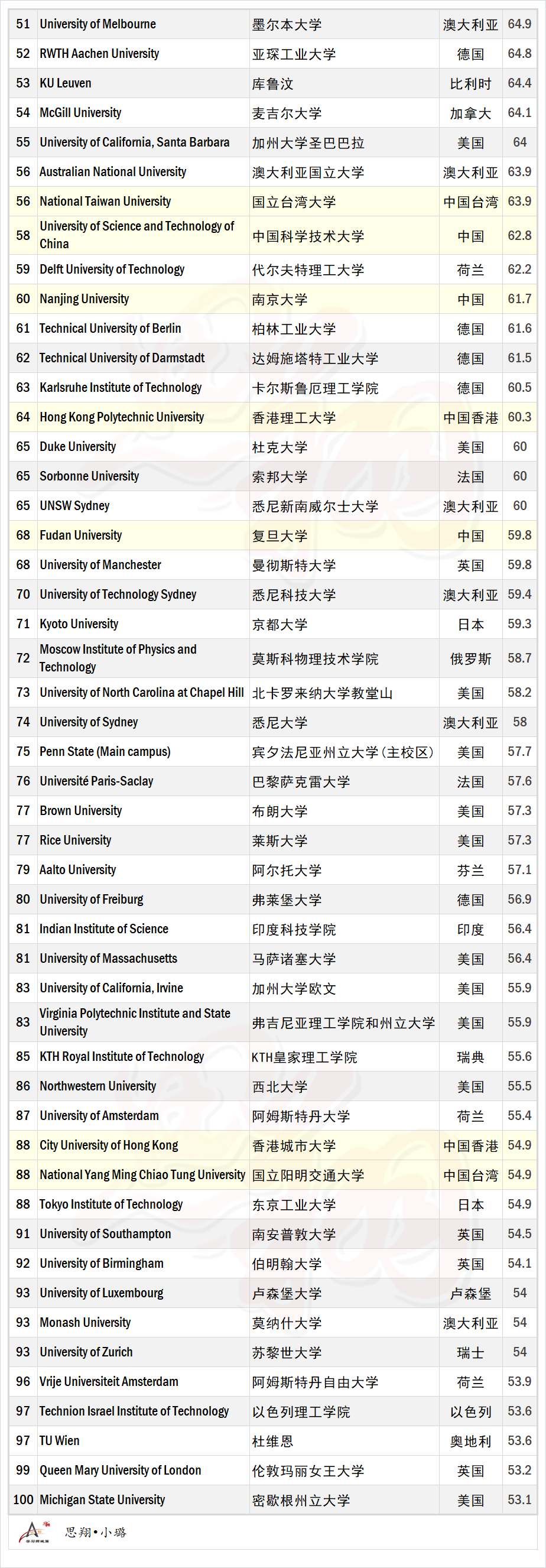Select UNSW Sydney
Screen dimensions: 546x1568
coord(75,506)
